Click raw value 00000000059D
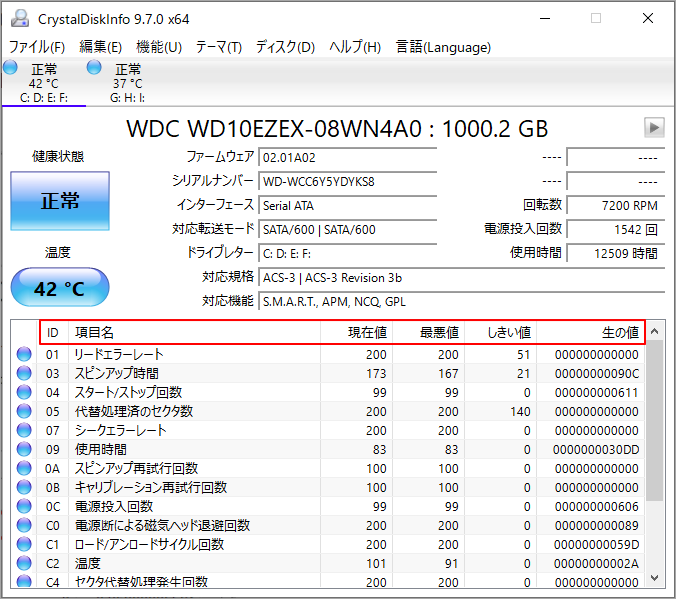 pyautogui.click(x=597, y=544)
